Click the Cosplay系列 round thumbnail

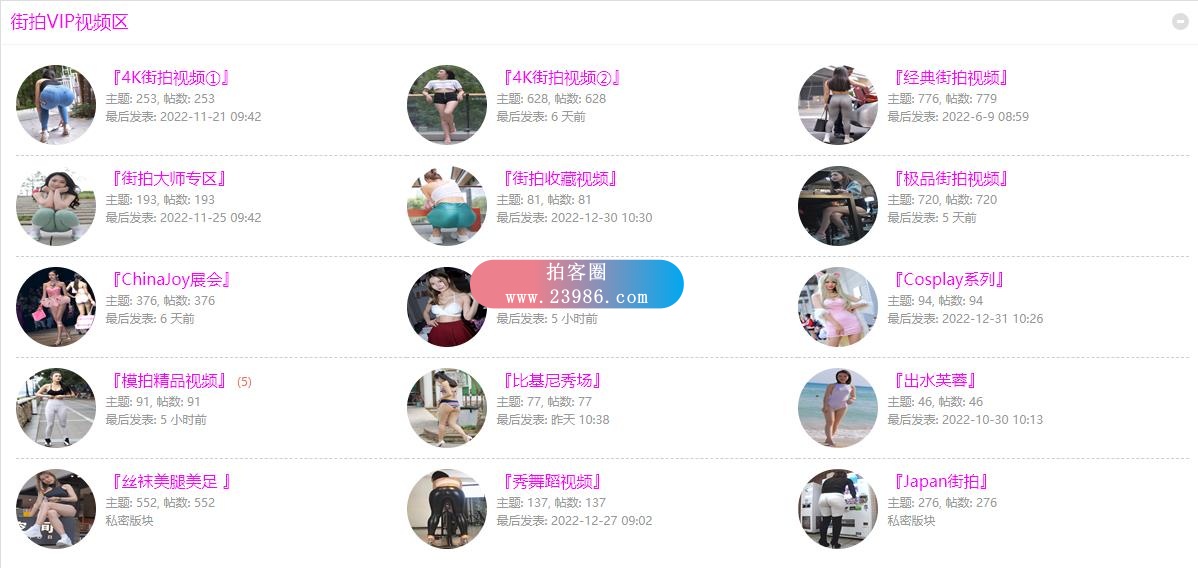(x=838, y=307)
